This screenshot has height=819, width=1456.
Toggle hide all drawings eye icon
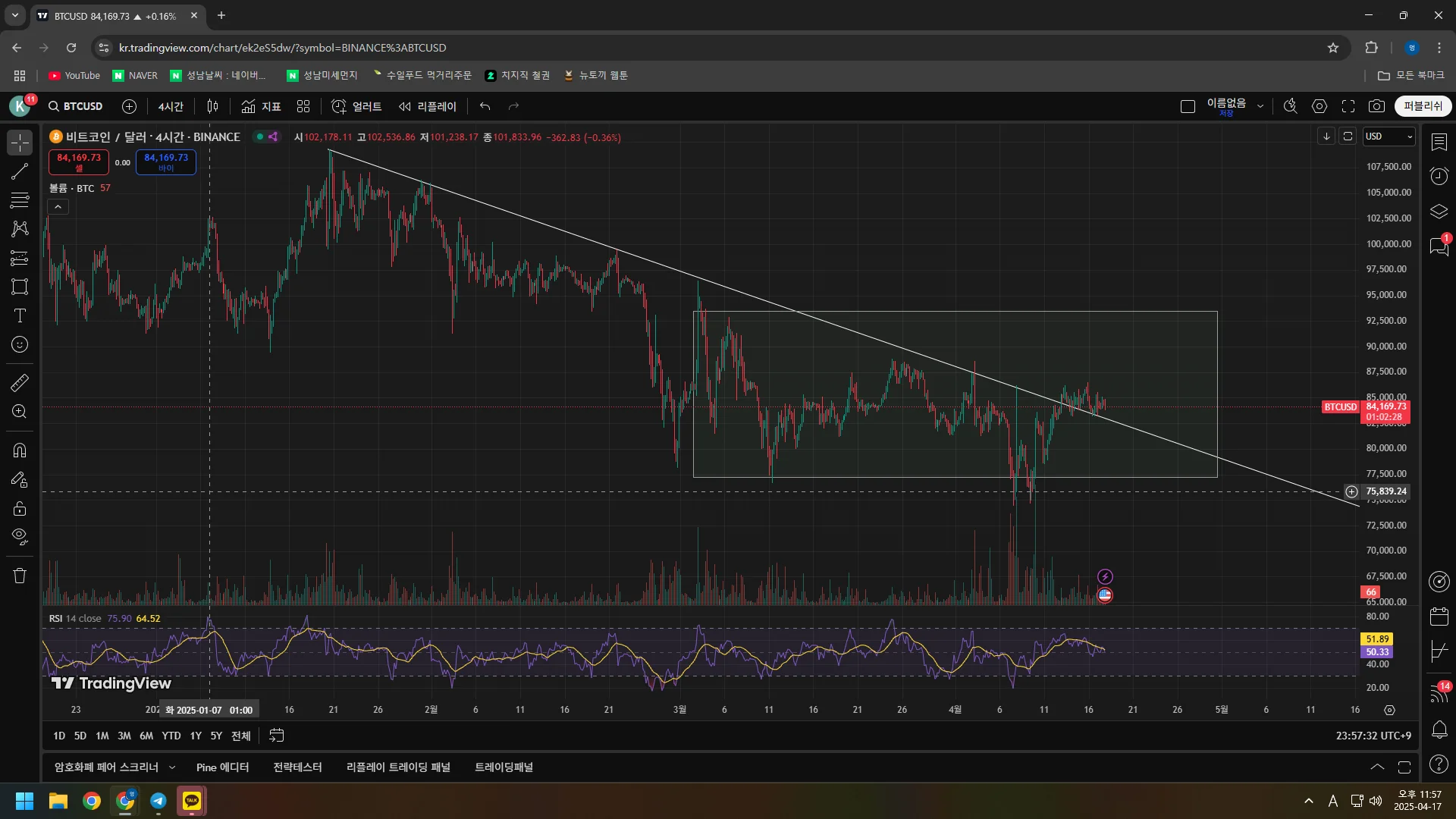click(20, 537)
